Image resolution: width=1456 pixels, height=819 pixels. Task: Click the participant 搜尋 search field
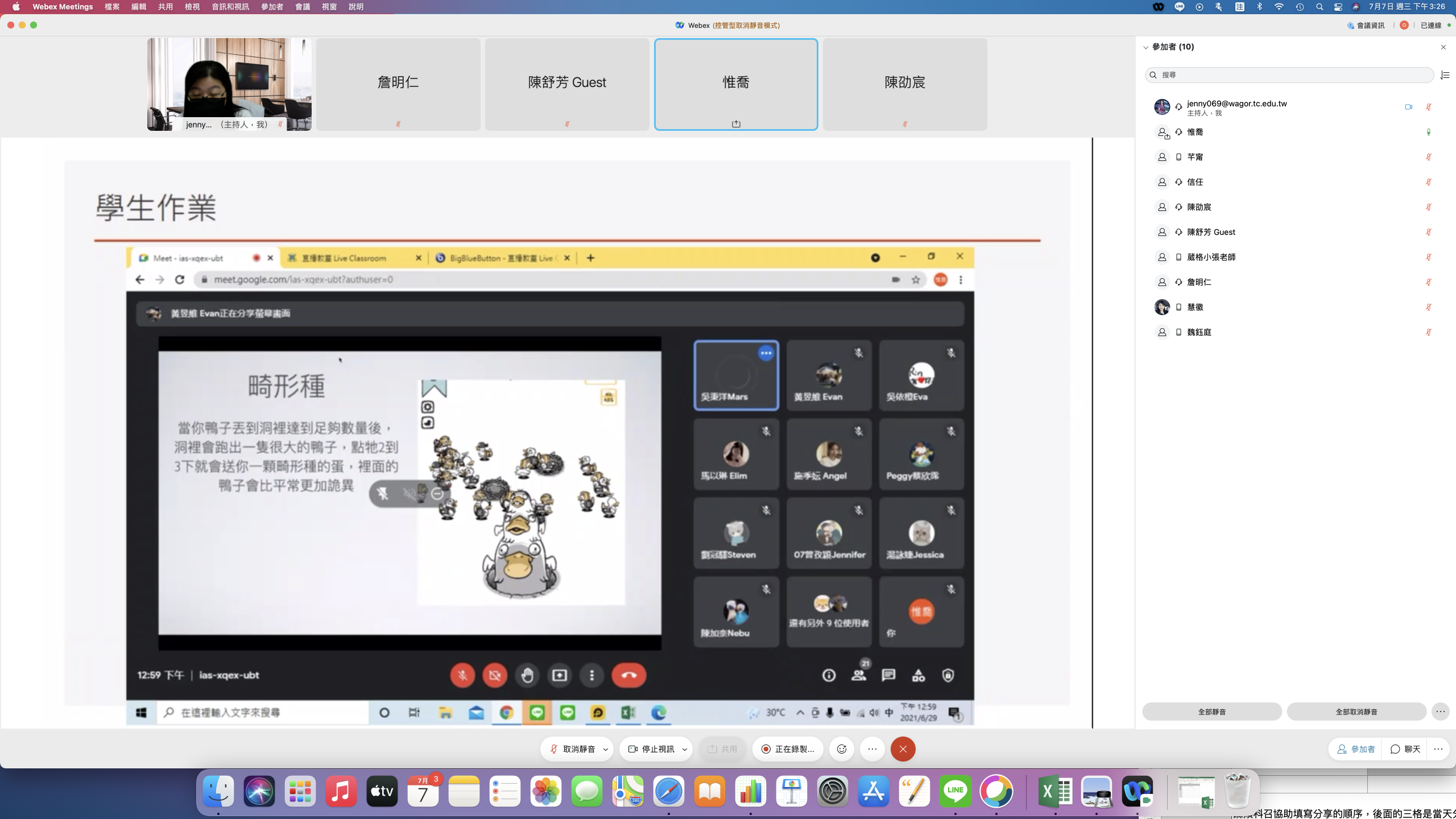[1289, 75]
